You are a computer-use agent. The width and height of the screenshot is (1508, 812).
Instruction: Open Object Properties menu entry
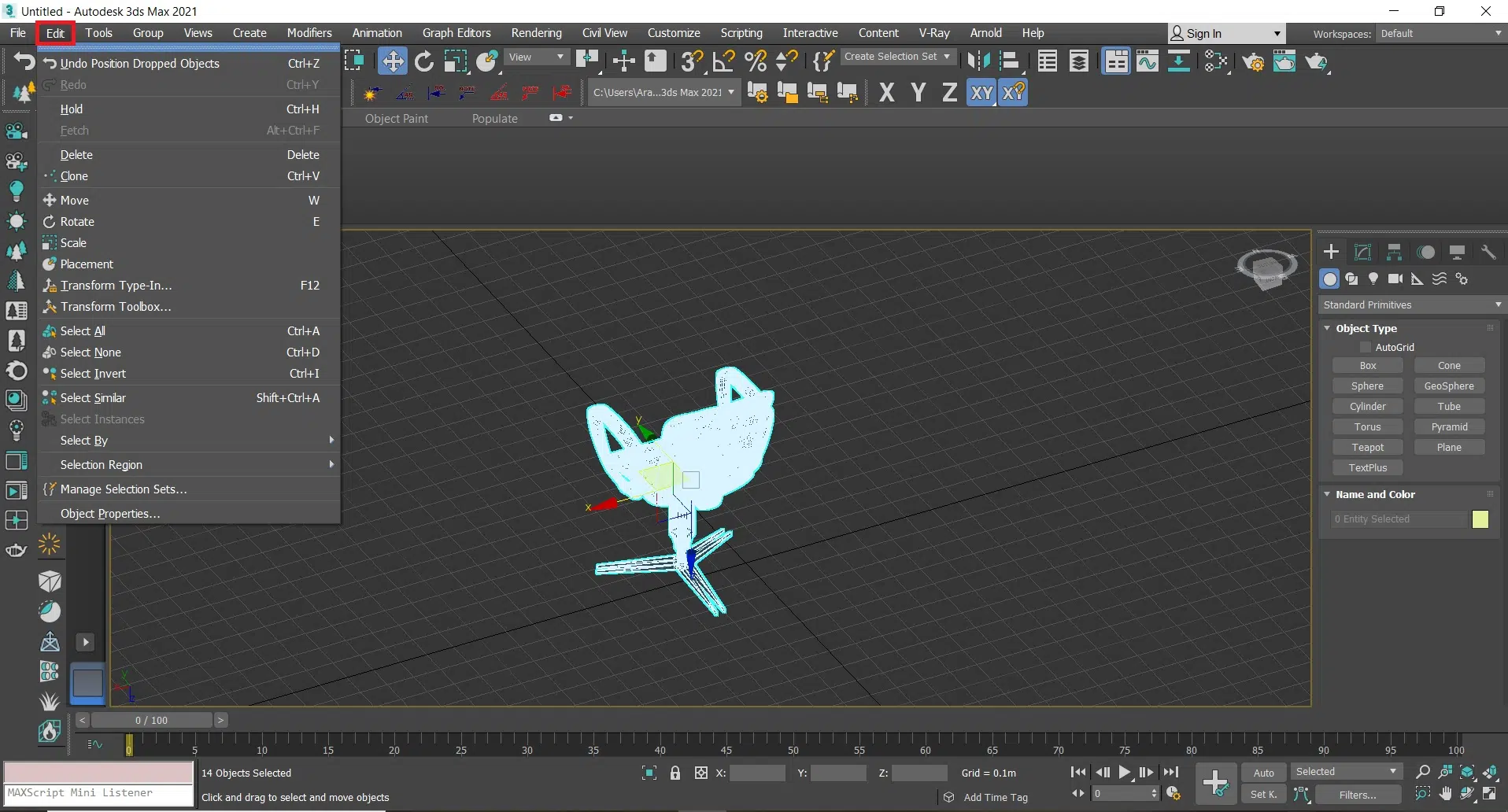[x=110, y=514]
